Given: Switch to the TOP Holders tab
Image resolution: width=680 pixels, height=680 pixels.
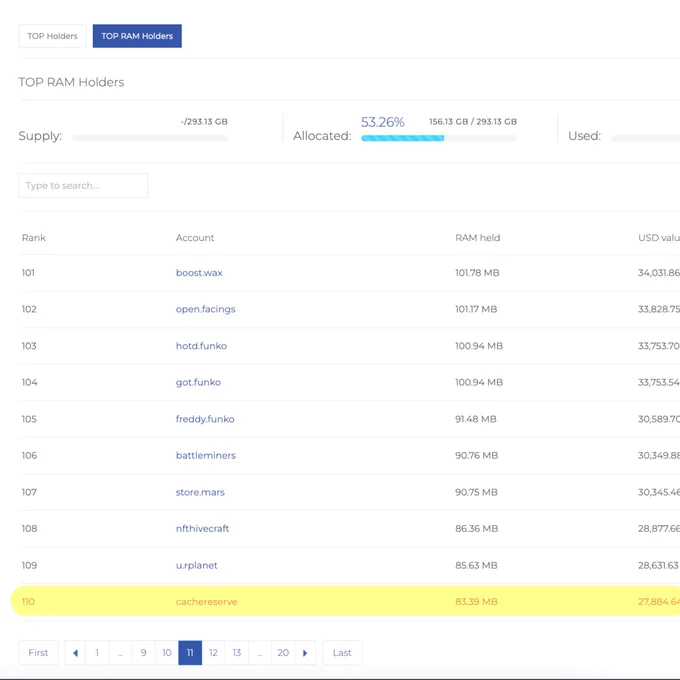Looking at the screenshot, I should (52, 36).
